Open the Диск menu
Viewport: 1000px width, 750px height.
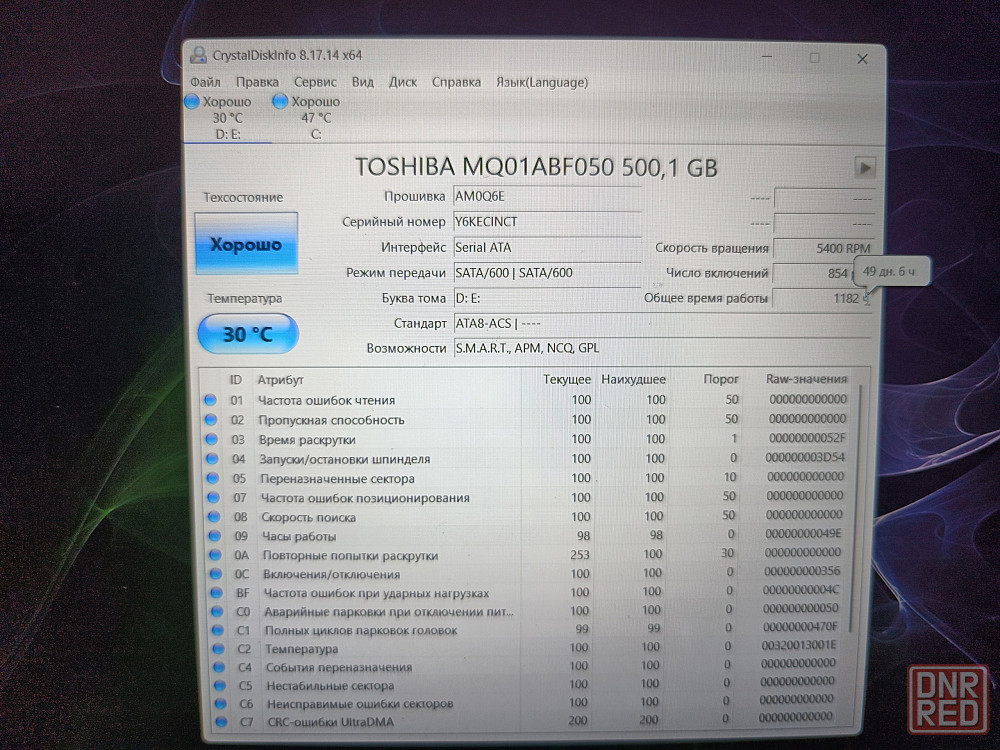(403, 82)
